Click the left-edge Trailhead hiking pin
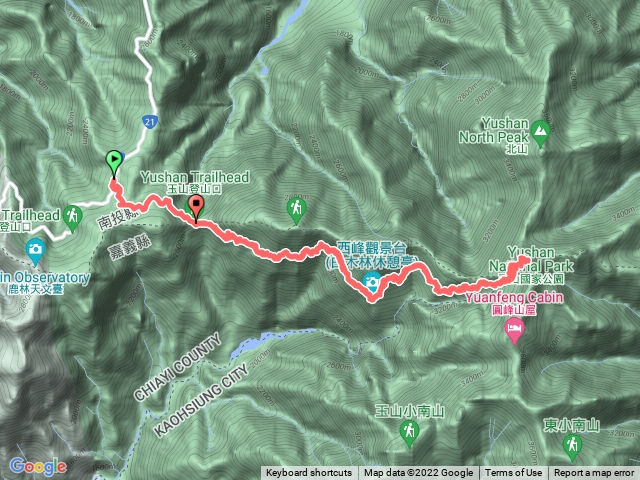 pos(73,218)
